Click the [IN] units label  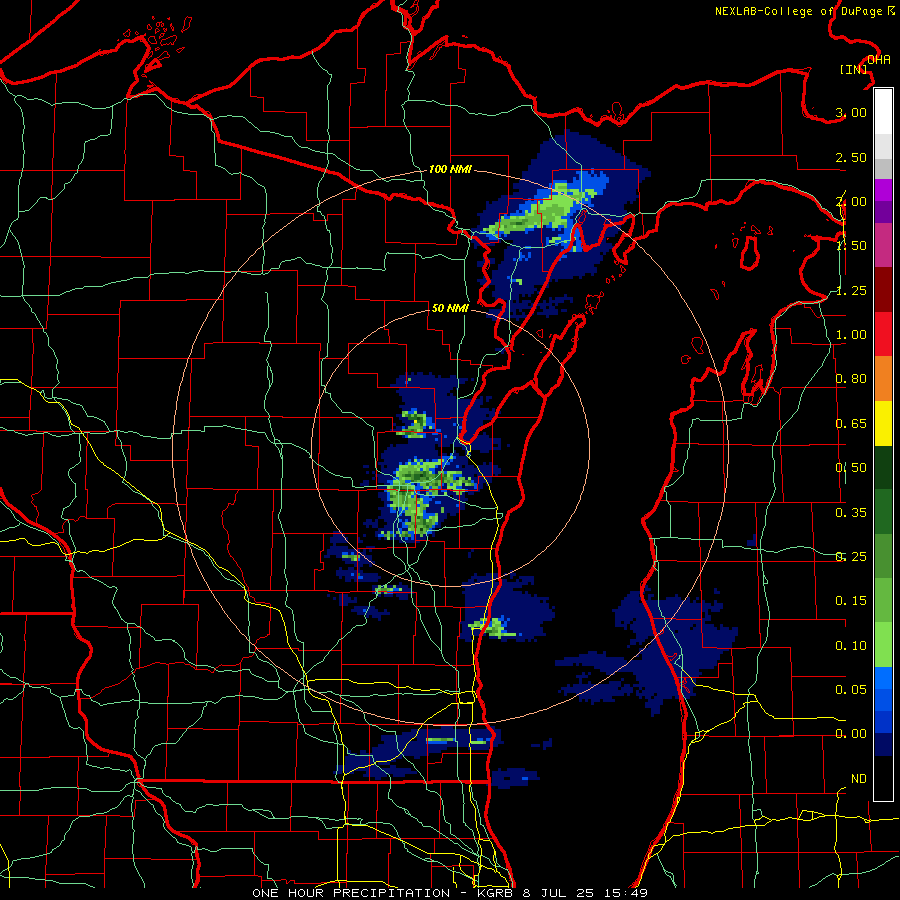click(854, 69)
